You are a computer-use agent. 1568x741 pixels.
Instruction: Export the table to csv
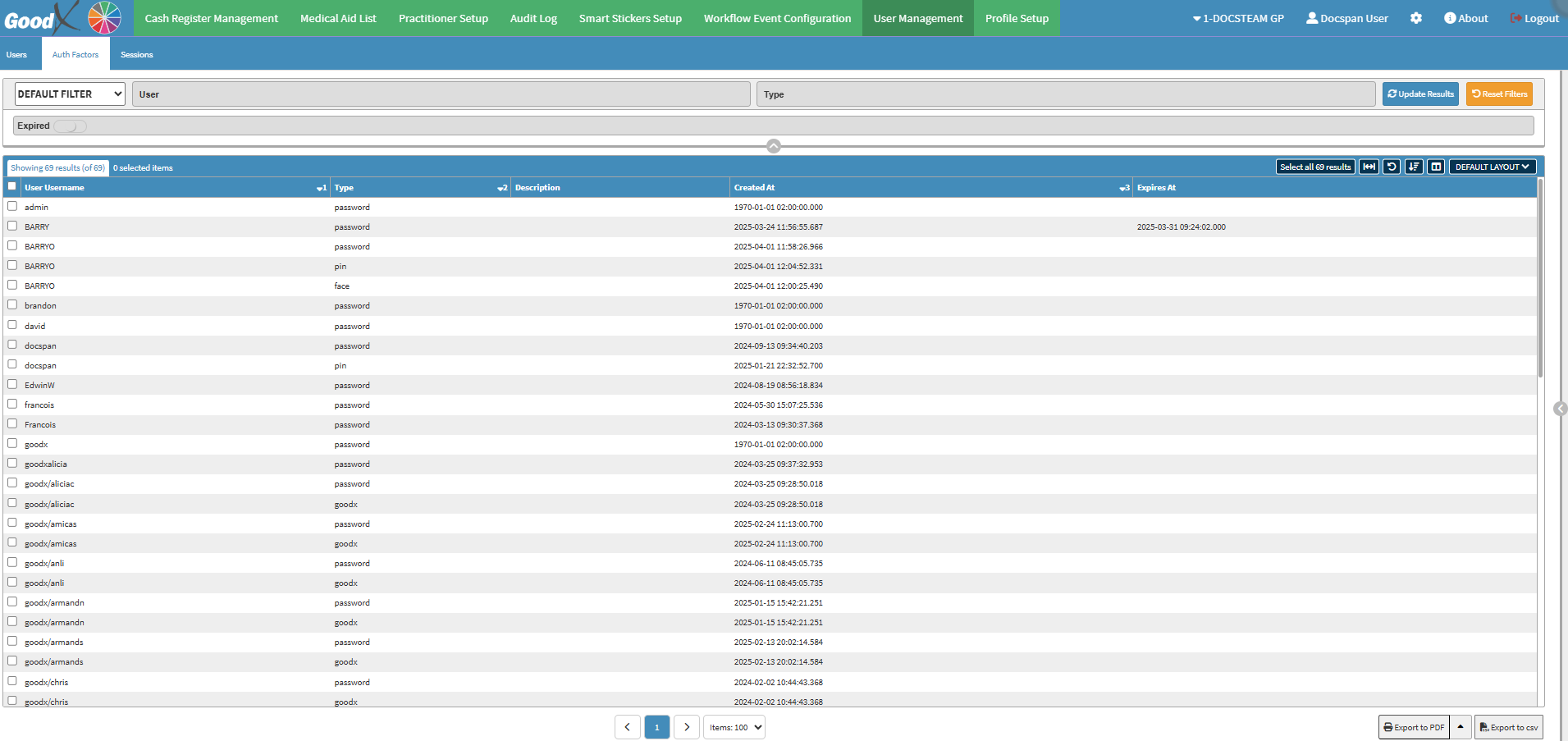[1508, 727]
